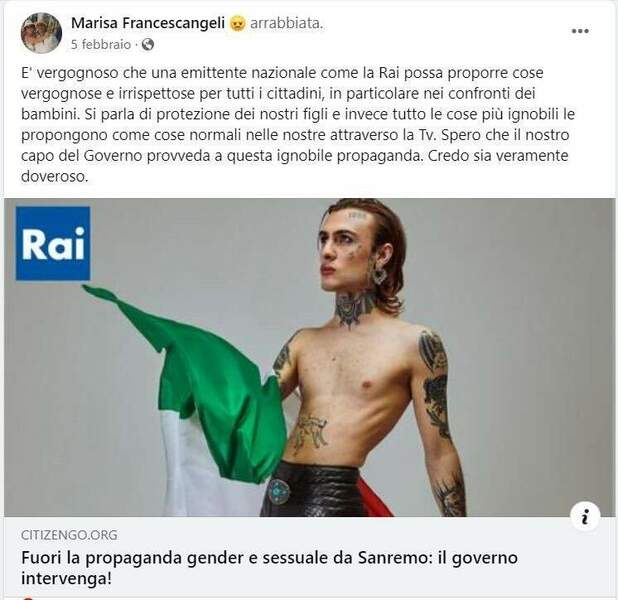Click the word "doveroso." ending the post
Image resolution: width=618 pixels, height=600 pixels.
coord(54,176)
